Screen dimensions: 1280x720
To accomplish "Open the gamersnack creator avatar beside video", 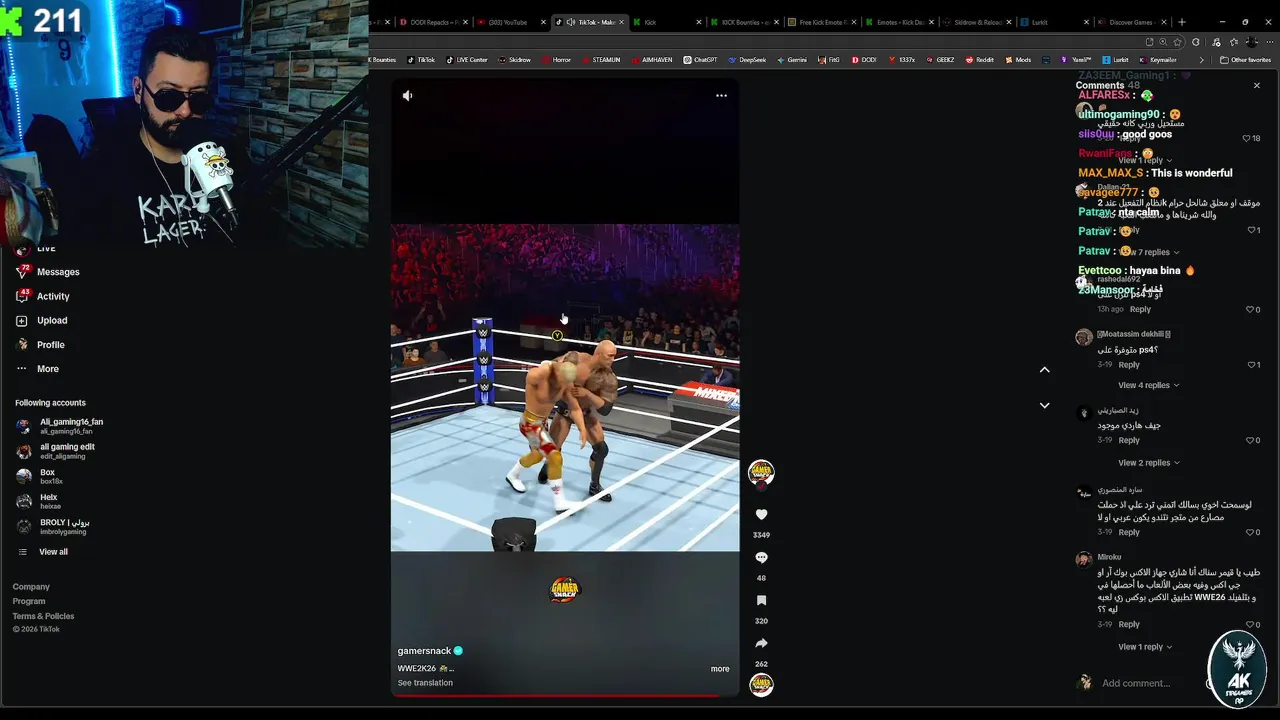I will [x=761, y=473].
